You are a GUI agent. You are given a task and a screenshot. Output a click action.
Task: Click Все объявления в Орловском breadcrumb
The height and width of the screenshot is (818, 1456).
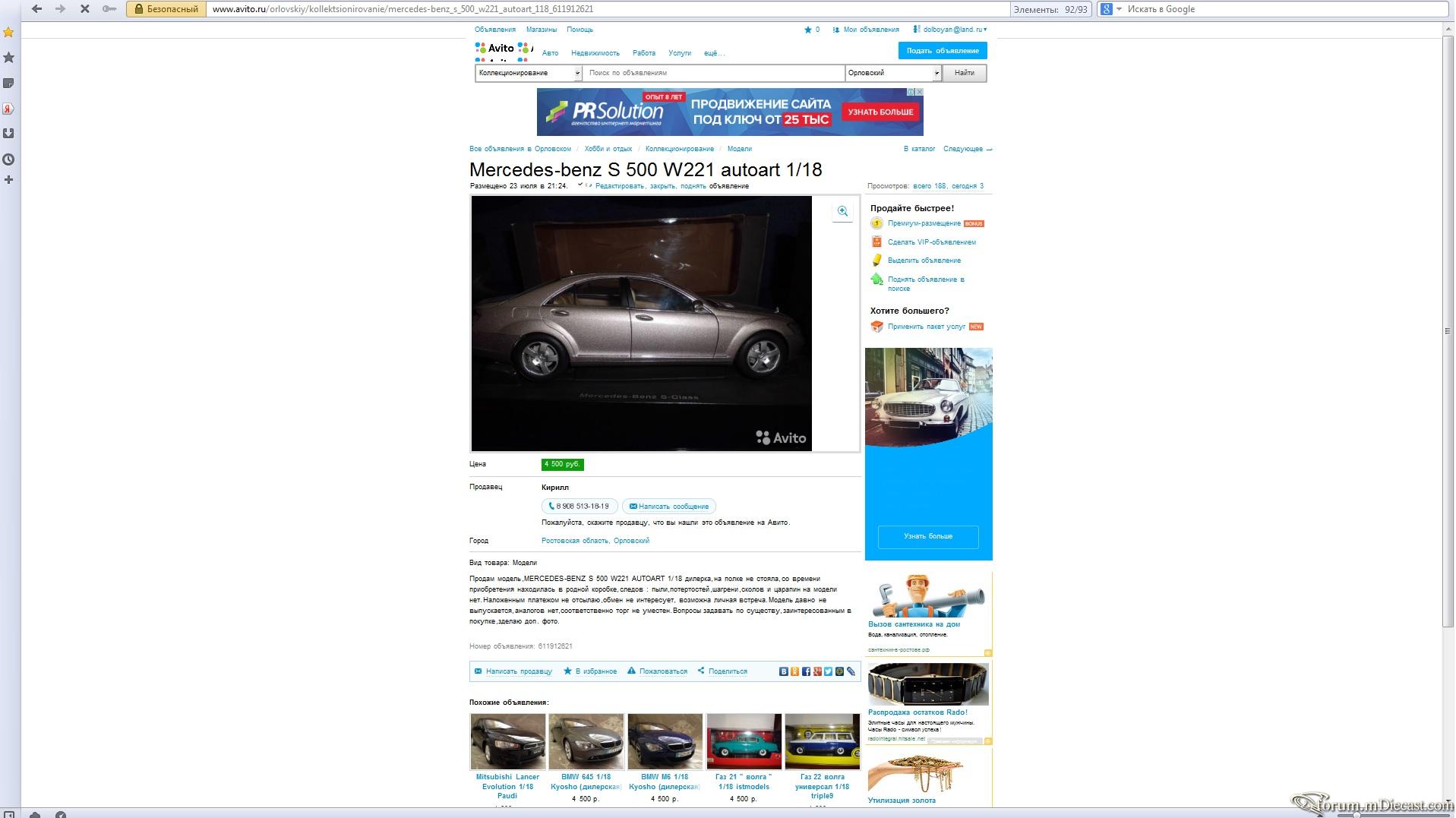520,149
